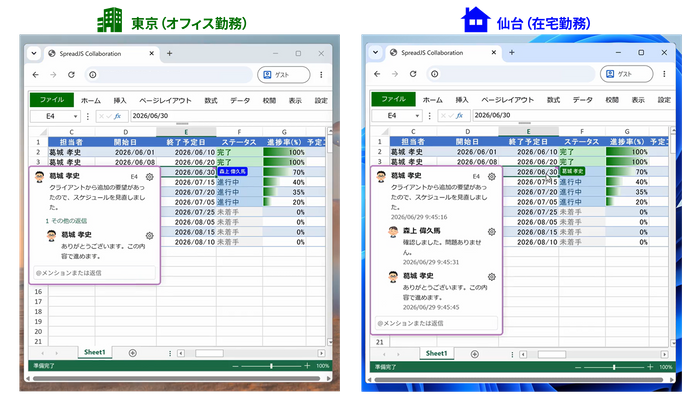Viewport: 700px width, 394px height.
Task: Click the ゲスト profile button in Tokyo window
Action: [x=283, y=75]
